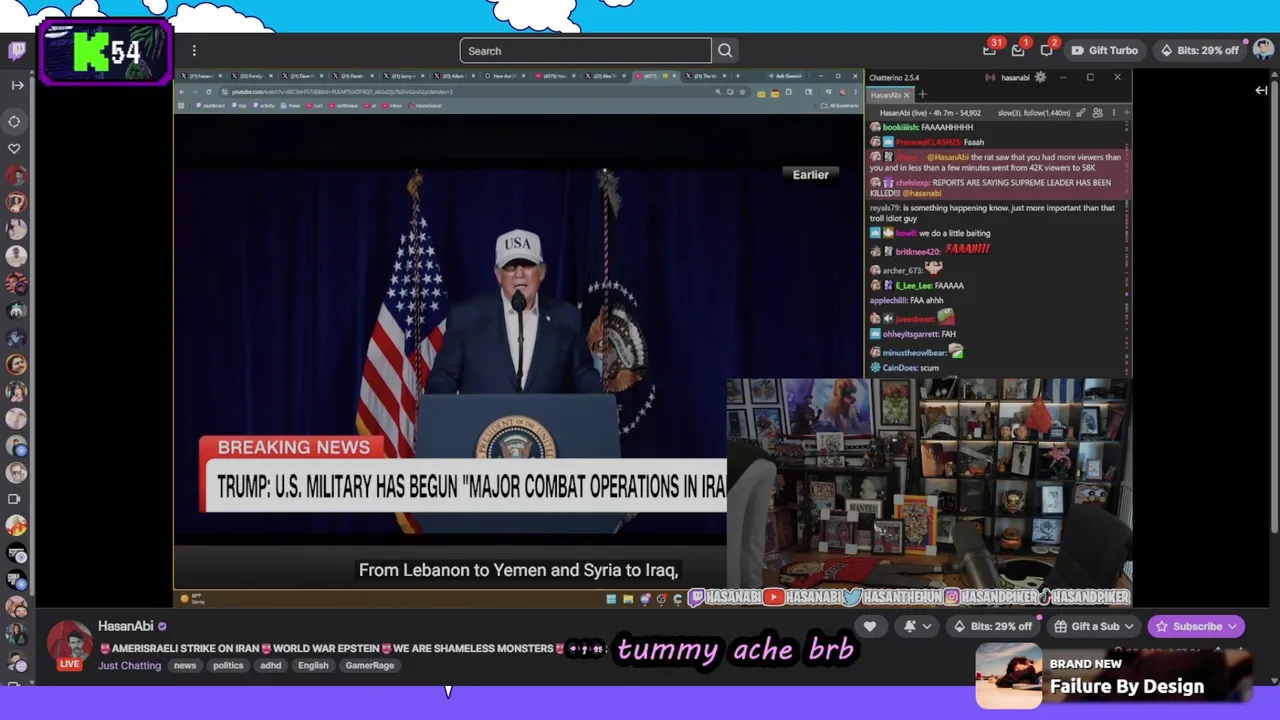The width and height of the screenshot is (1280, 720).
Task: Focus the Twitch Search field
Action: 585,51
